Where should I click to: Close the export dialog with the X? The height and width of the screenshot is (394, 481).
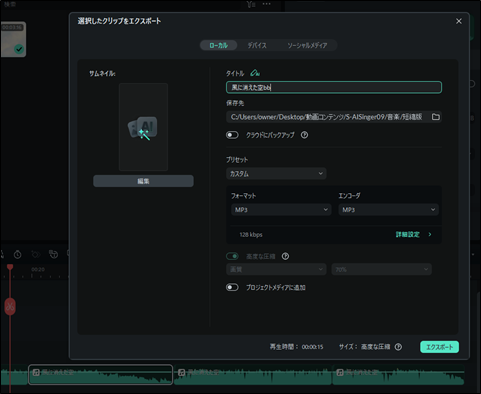459,21
